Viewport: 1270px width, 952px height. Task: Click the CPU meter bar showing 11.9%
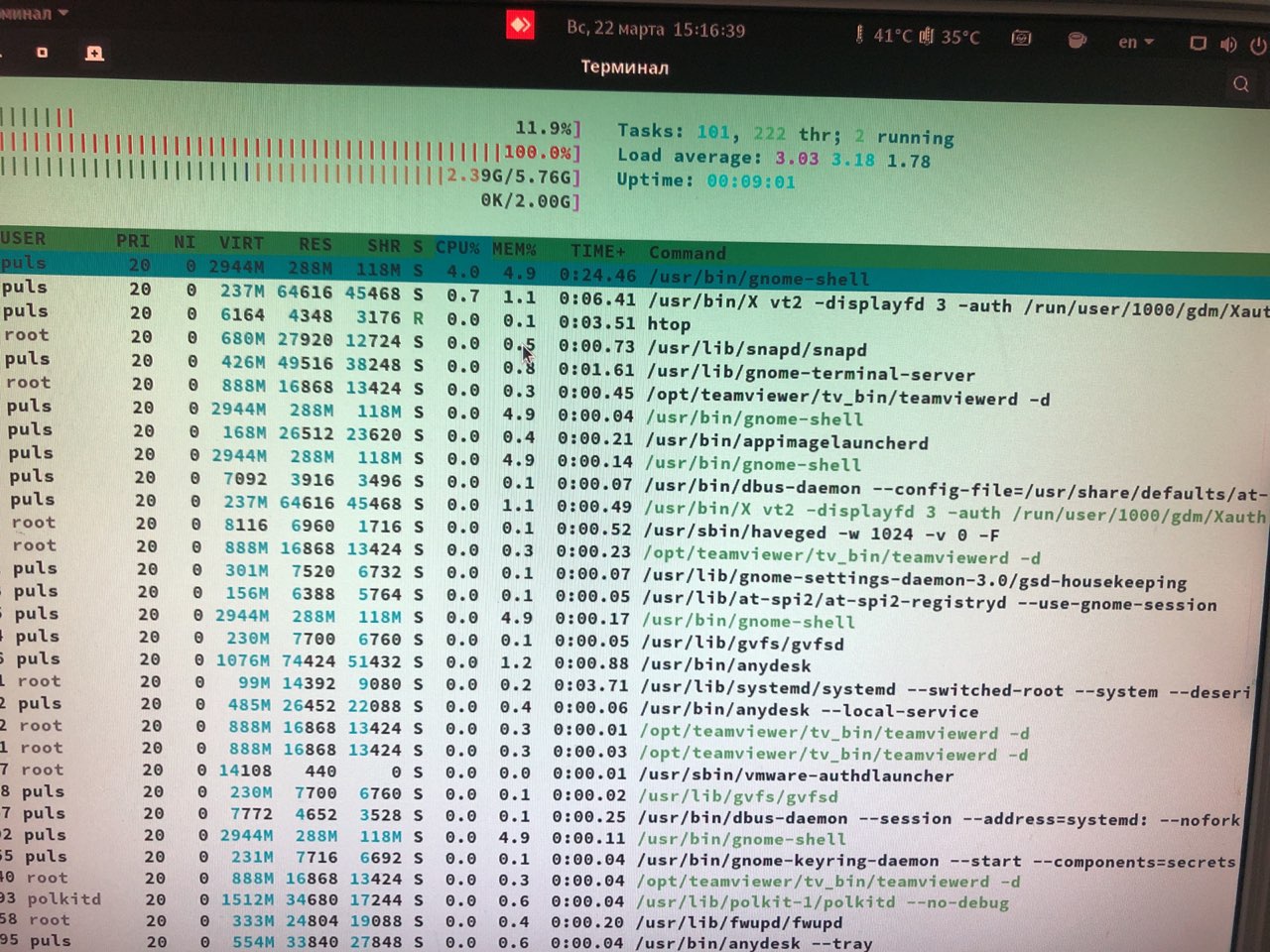[290, 123]
